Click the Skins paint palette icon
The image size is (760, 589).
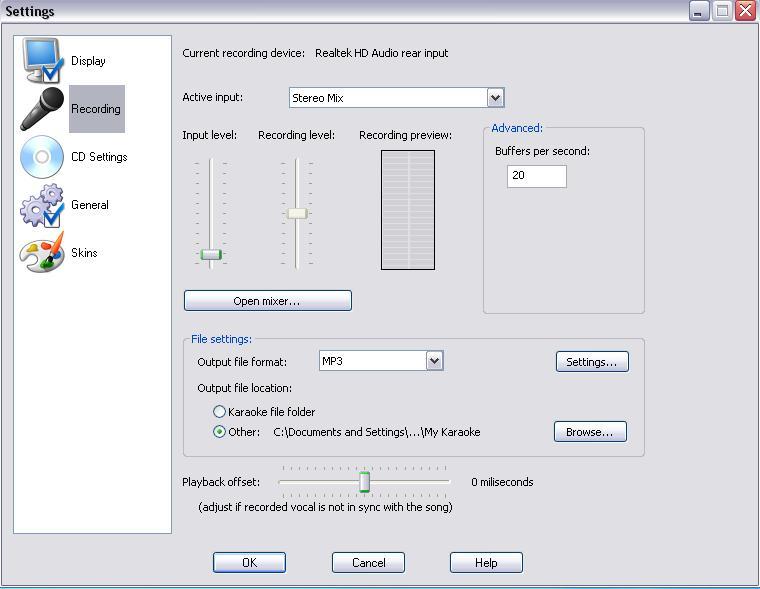(42, 252)
